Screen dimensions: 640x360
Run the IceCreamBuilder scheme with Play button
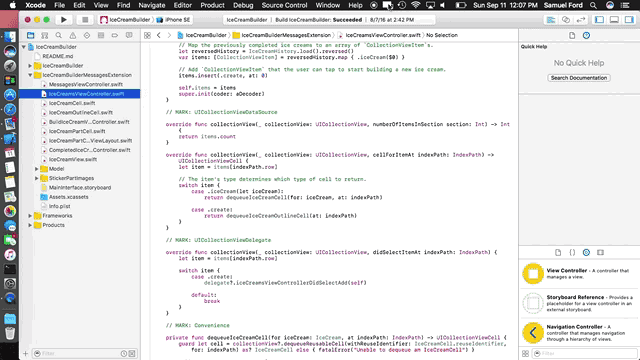coord(64,20)
